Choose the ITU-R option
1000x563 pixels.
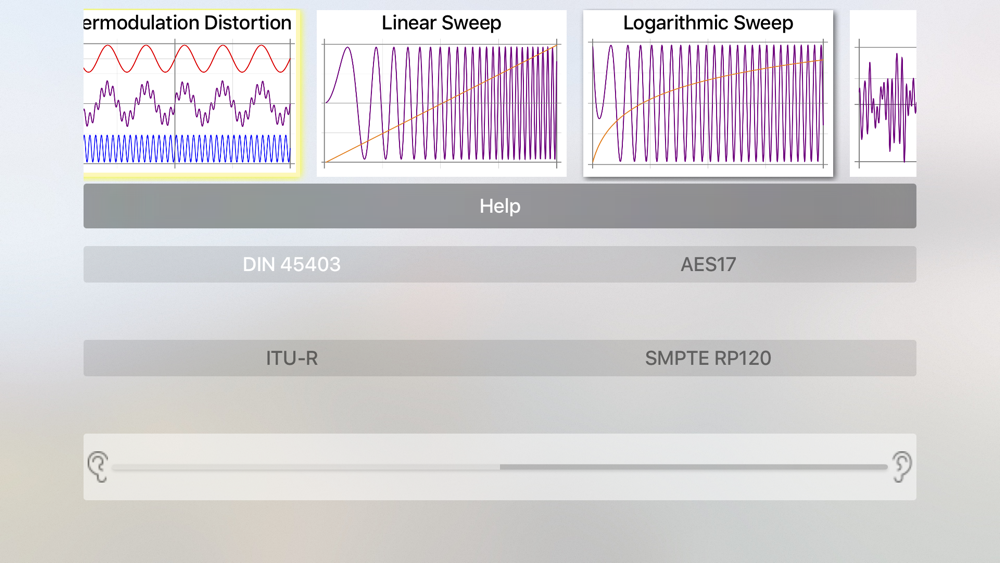291,358
